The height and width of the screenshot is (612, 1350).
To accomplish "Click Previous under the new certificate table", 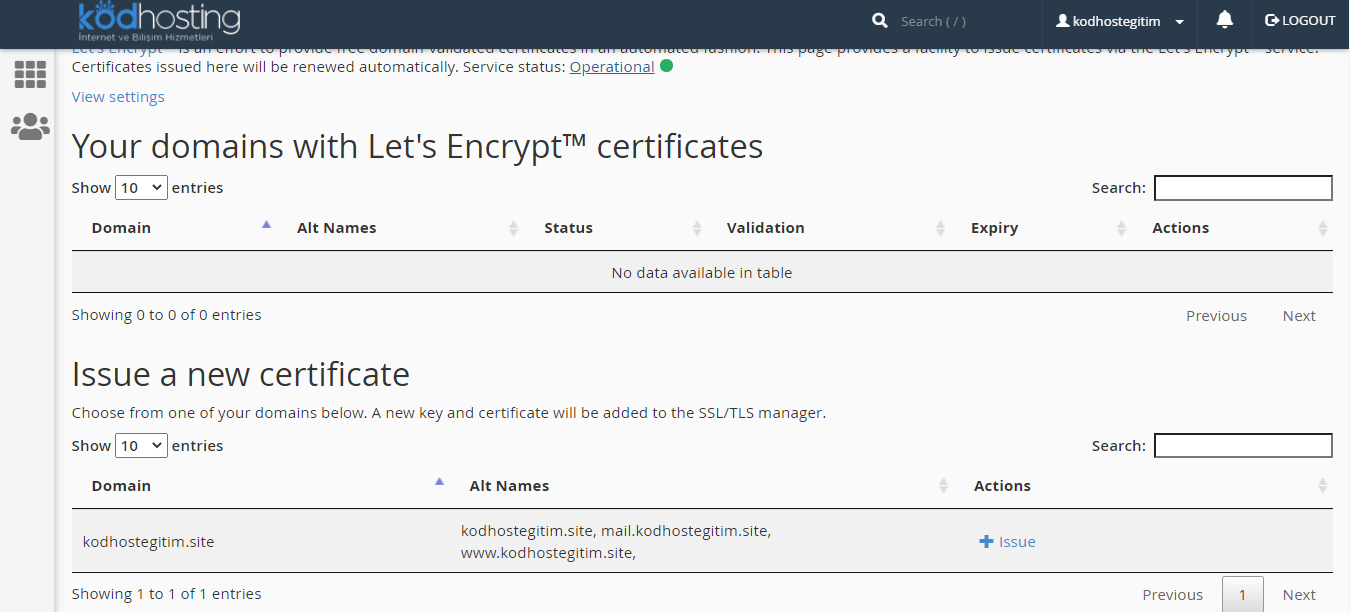I will tap(1172, 595).
